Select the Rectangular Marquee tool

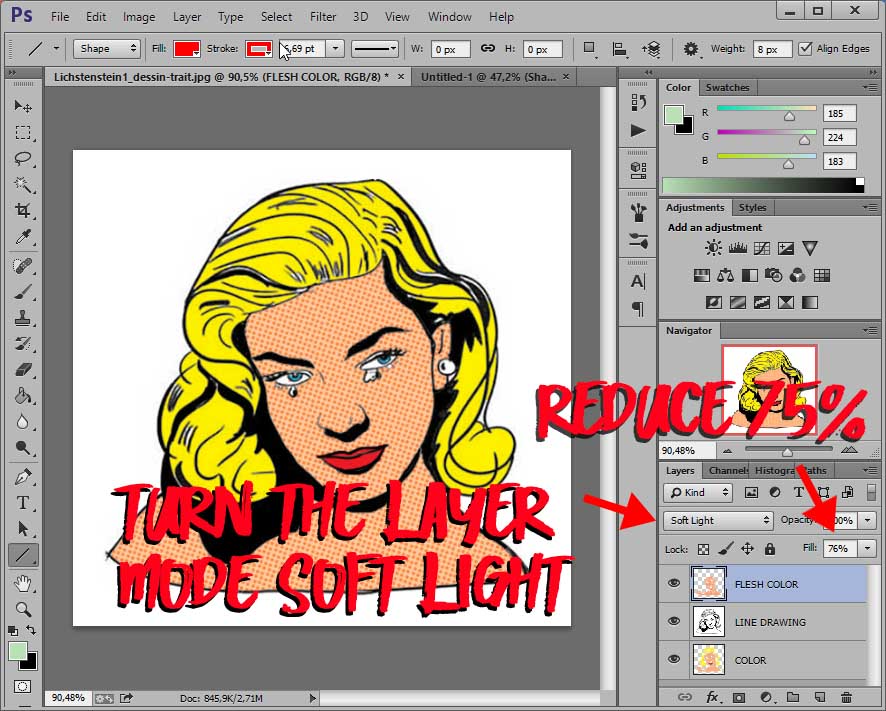[x=23, y=132]
